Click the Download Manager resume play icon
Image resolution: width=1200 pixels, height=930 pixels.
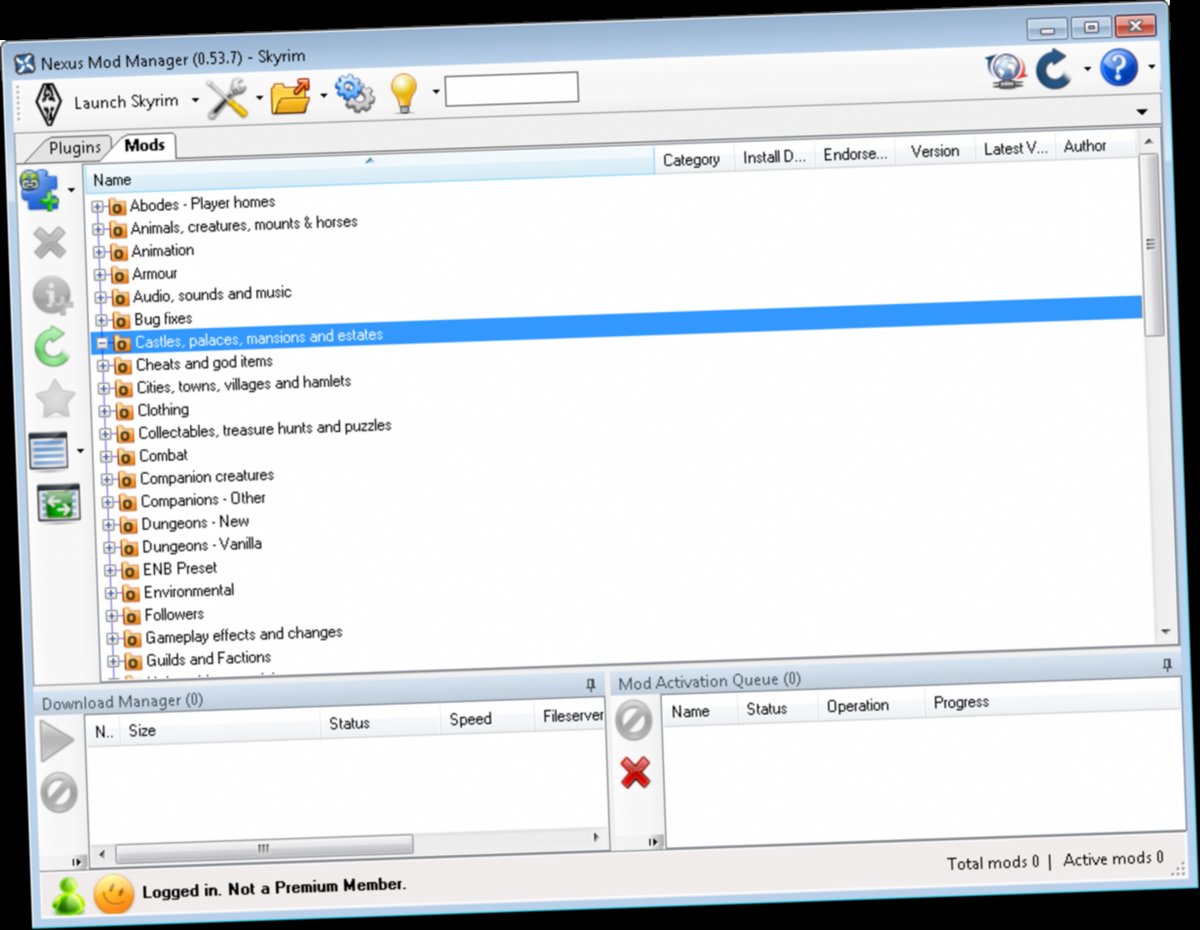click(x=56, y=742)
